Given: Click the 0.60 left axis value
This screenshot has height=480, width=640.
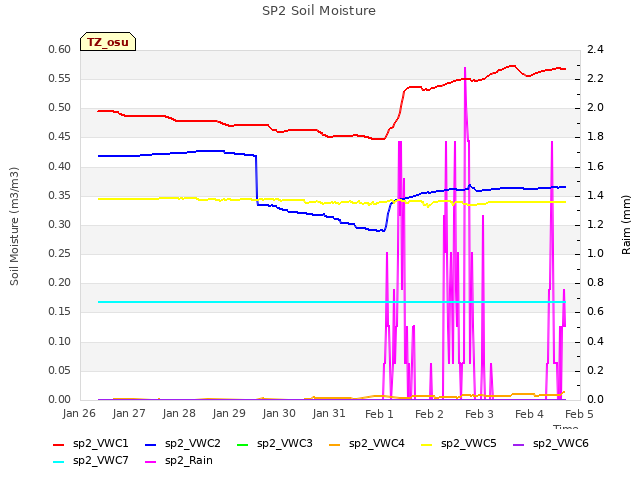Looking at the screenshot, I should [x=60, y=49].
